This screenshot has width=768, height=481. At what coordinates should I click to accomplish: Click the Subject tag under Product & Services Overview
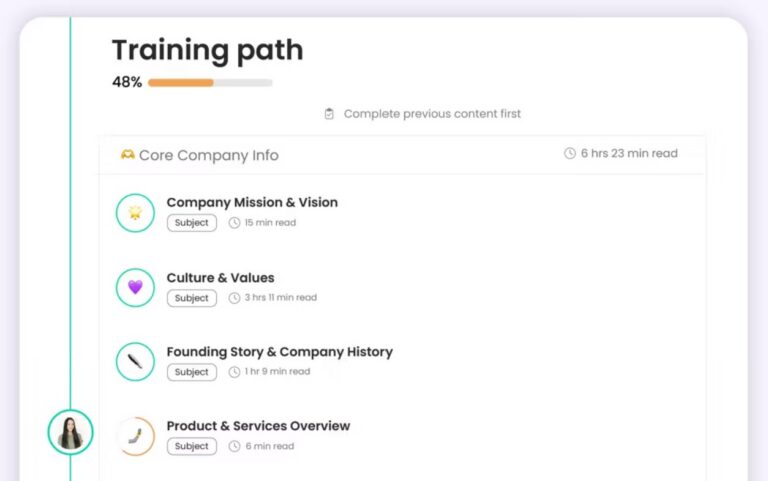[x=192, y=446]
